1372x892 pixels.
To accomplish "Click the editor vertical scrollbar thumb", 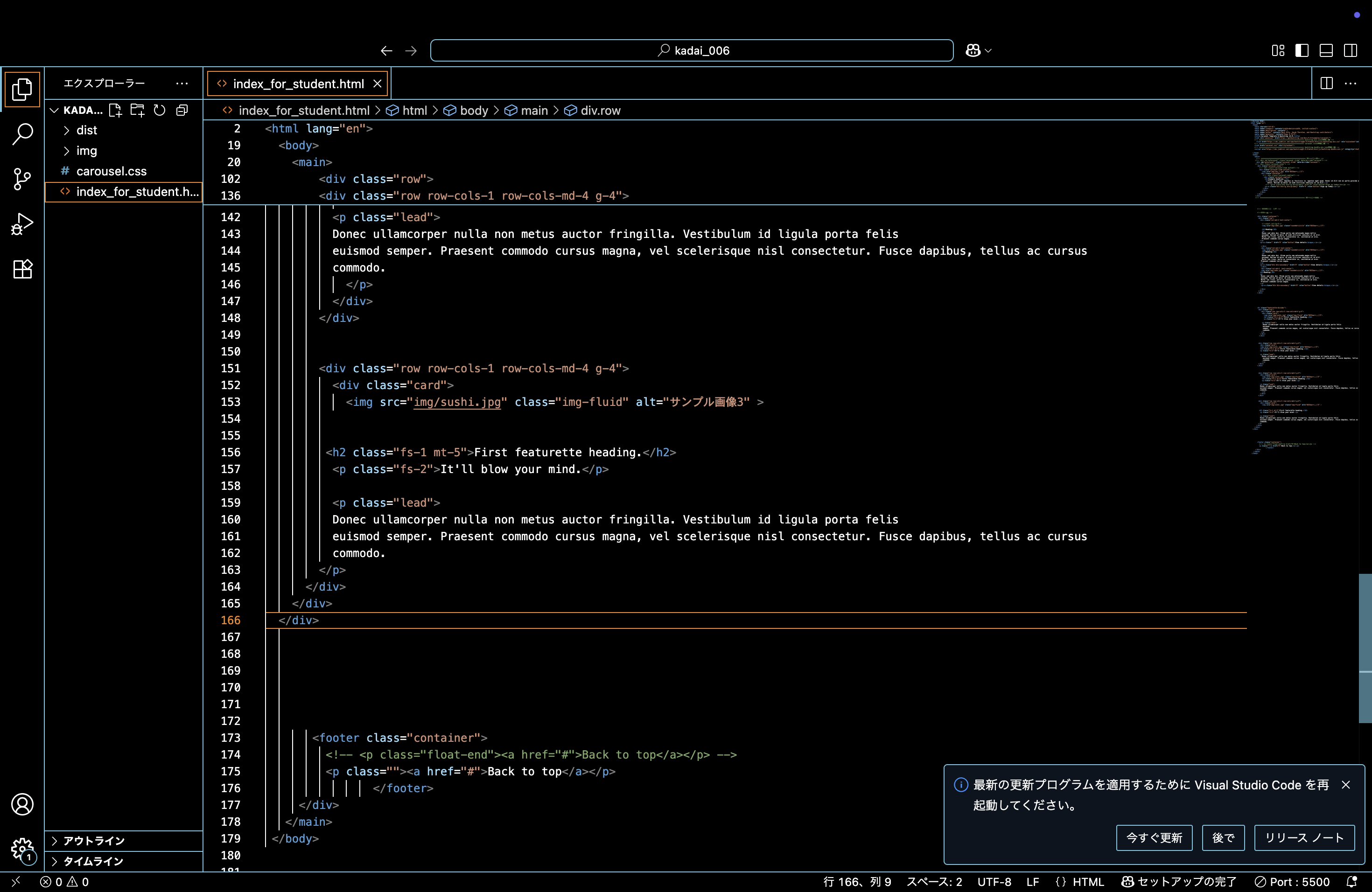I will click(x=1365, y=648).
